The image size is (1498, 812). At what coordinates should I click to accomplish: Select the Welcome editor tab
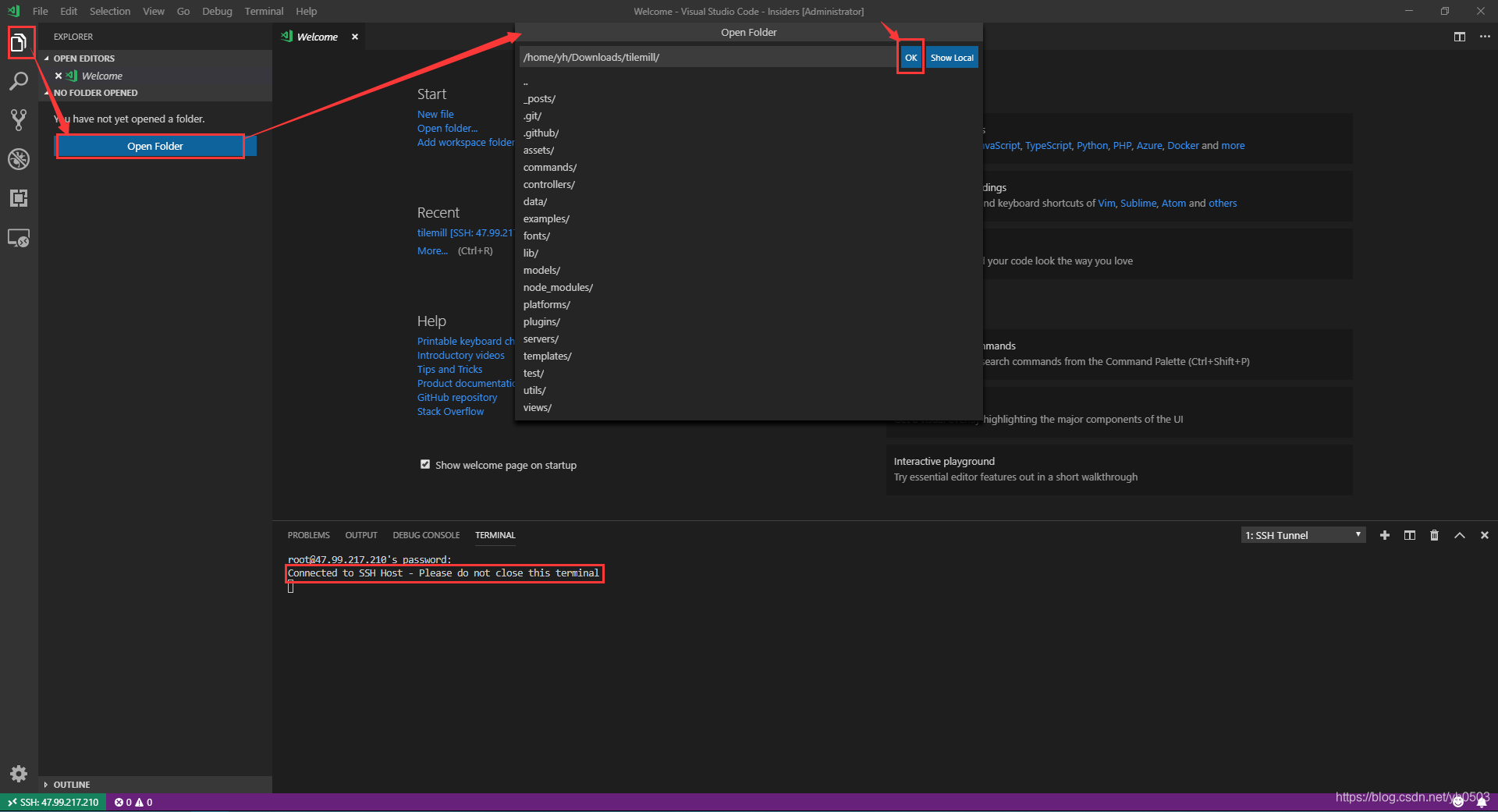pyautogui.click(x=318, y=37)
